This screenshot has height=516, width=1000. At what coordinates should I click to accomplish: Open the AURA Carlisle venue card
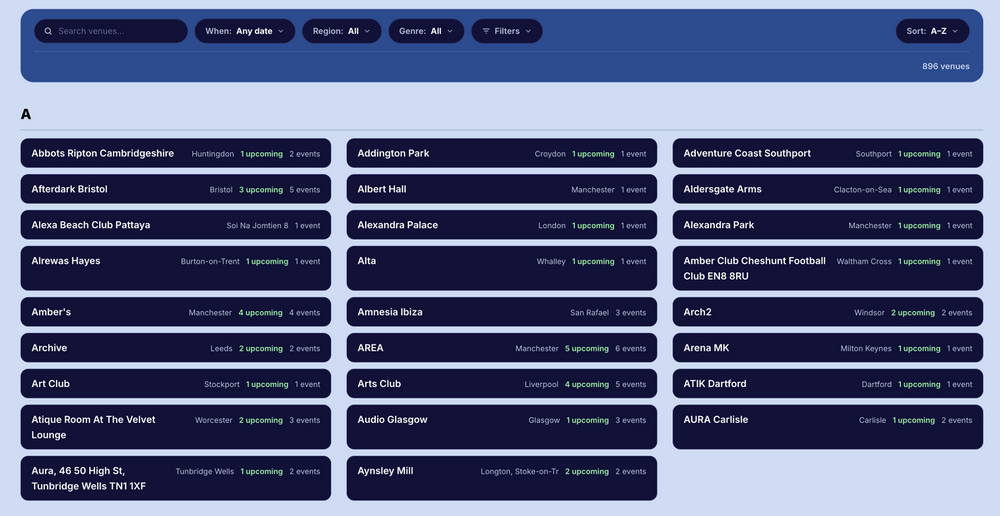[x=828, y=427]
